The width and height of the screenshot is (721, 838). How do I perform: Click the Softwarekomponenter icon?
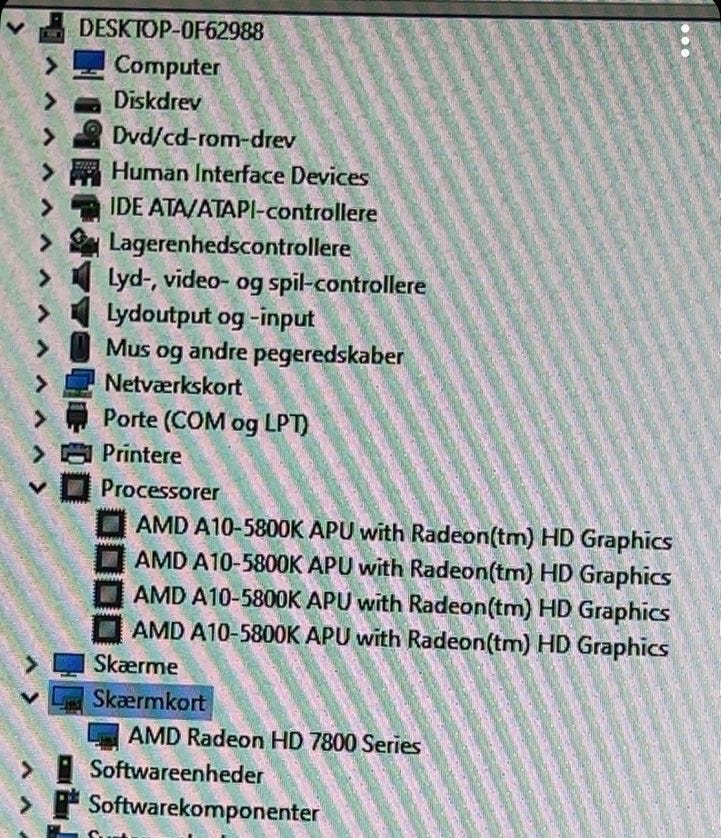click(66, 804)
